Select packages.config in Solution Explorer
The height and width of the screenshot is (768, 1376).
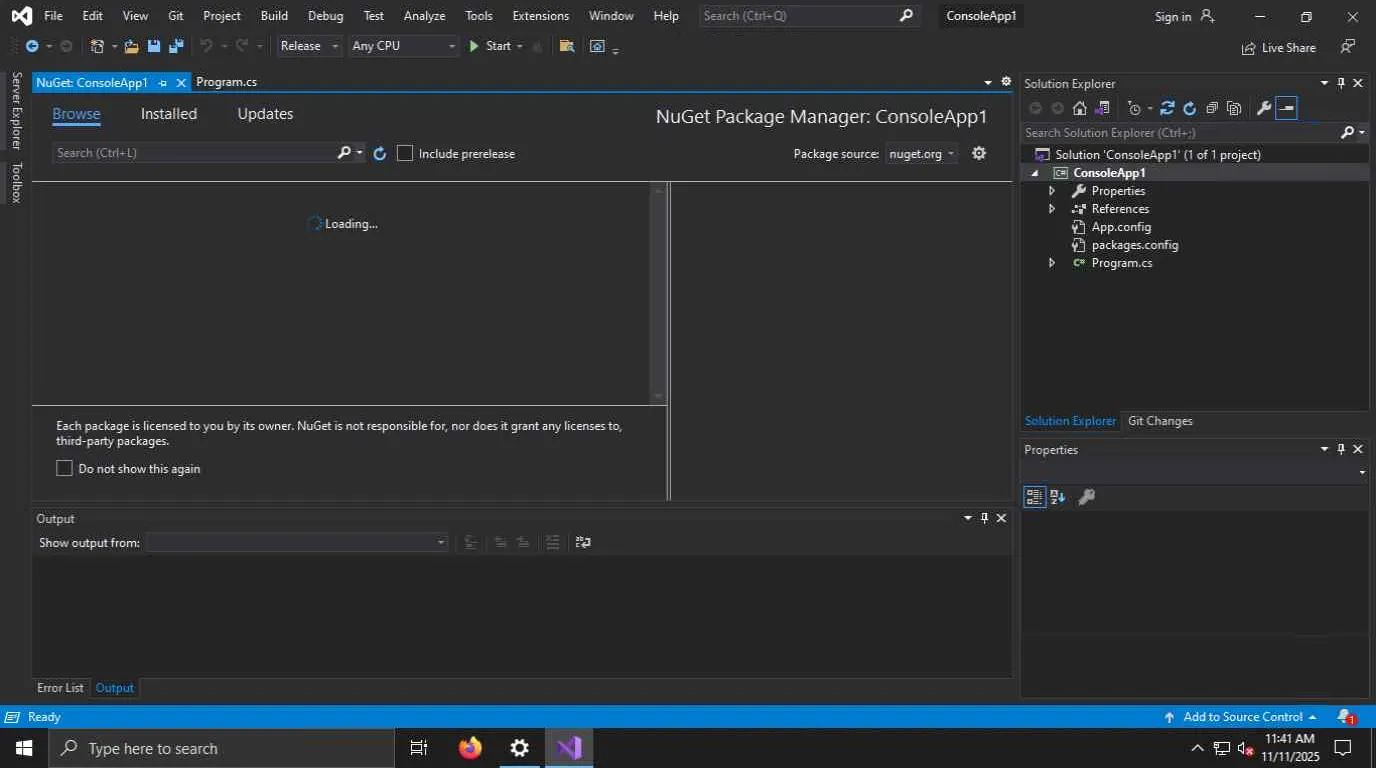(1134, 245)
